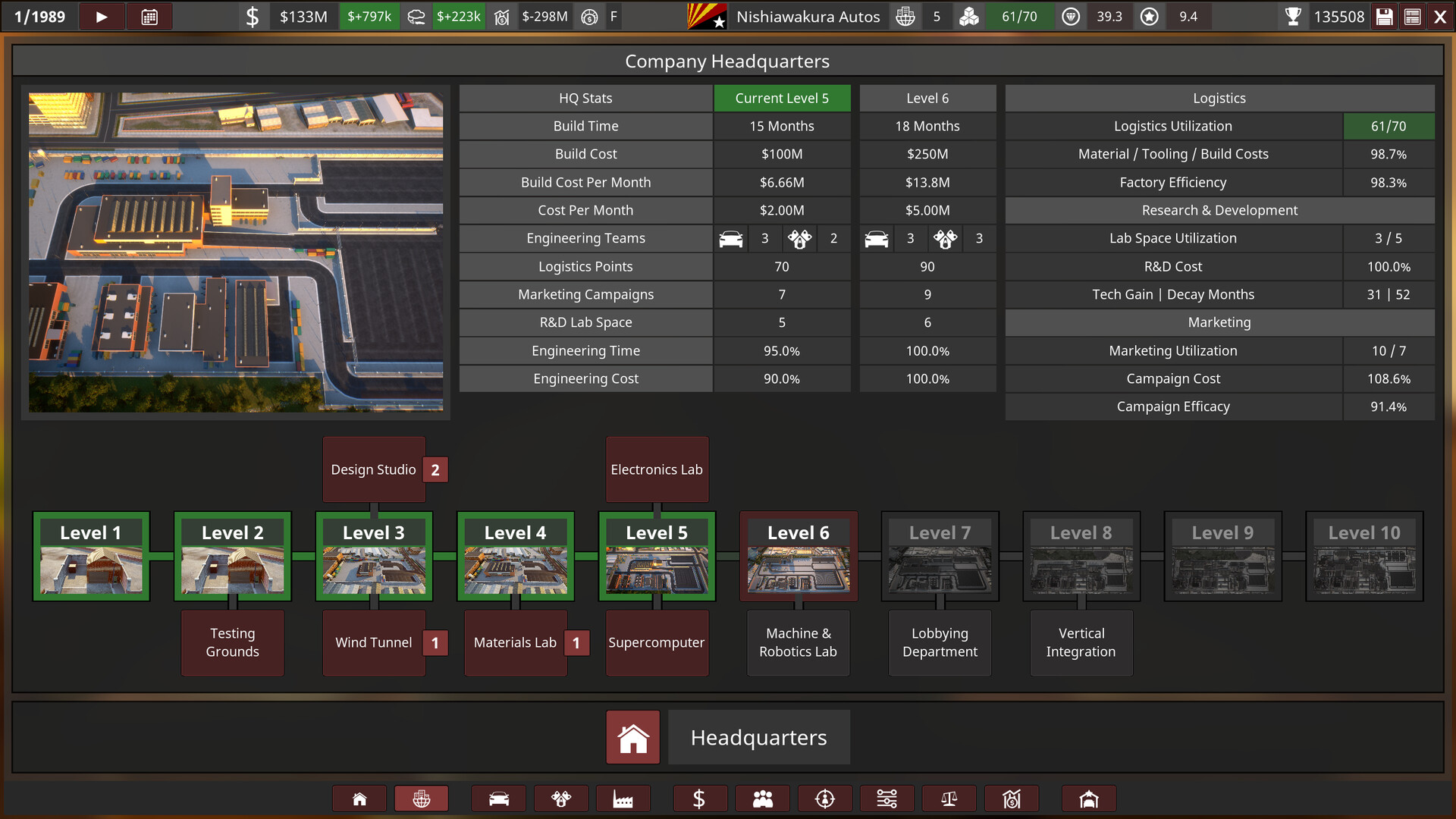Open the calendar icon in top bar
The width and height of the screenshot is (1456, 819).
pyautogui.click(x=149, y=16)
